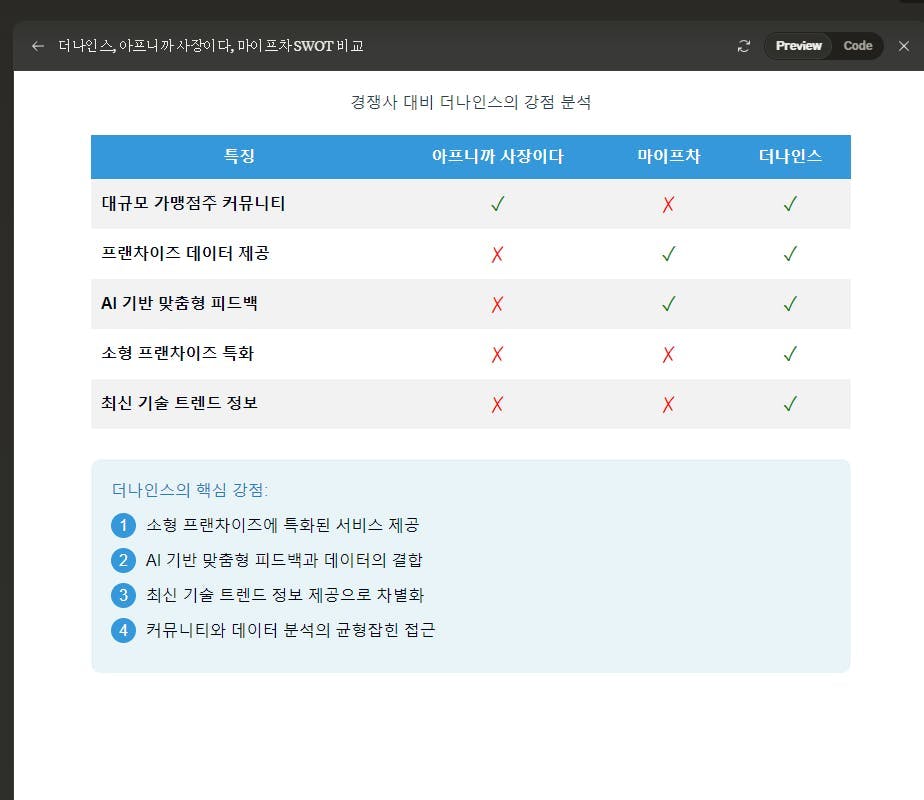The height and width of the screenshot is (800, 924).
Task: Click the row label 대규모 가맹점주 커뮤니티
Action: (x=193, y=203)
